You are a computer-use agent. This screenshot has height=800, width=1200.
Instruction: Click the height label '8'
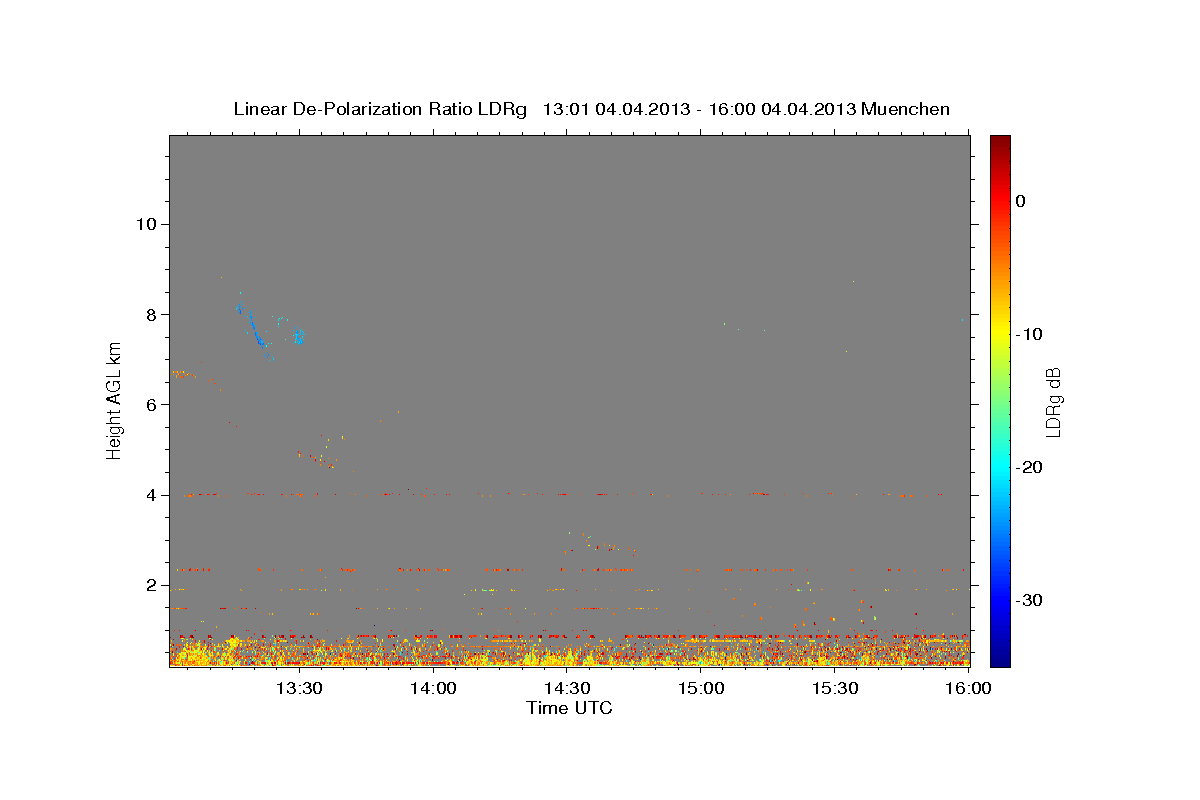(x=150, y=314)
